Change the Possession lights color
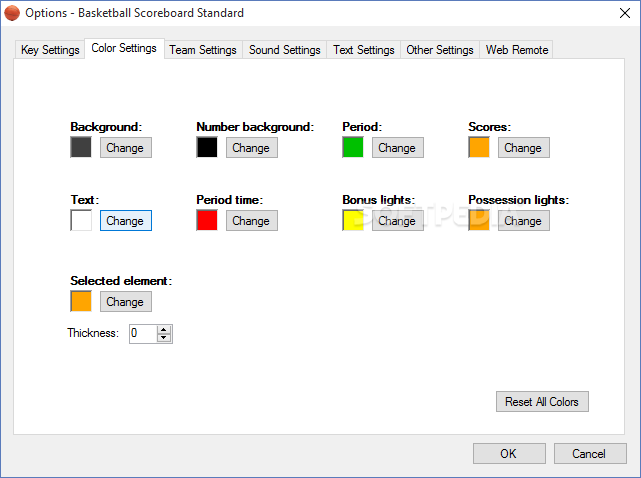 [523, 220]
